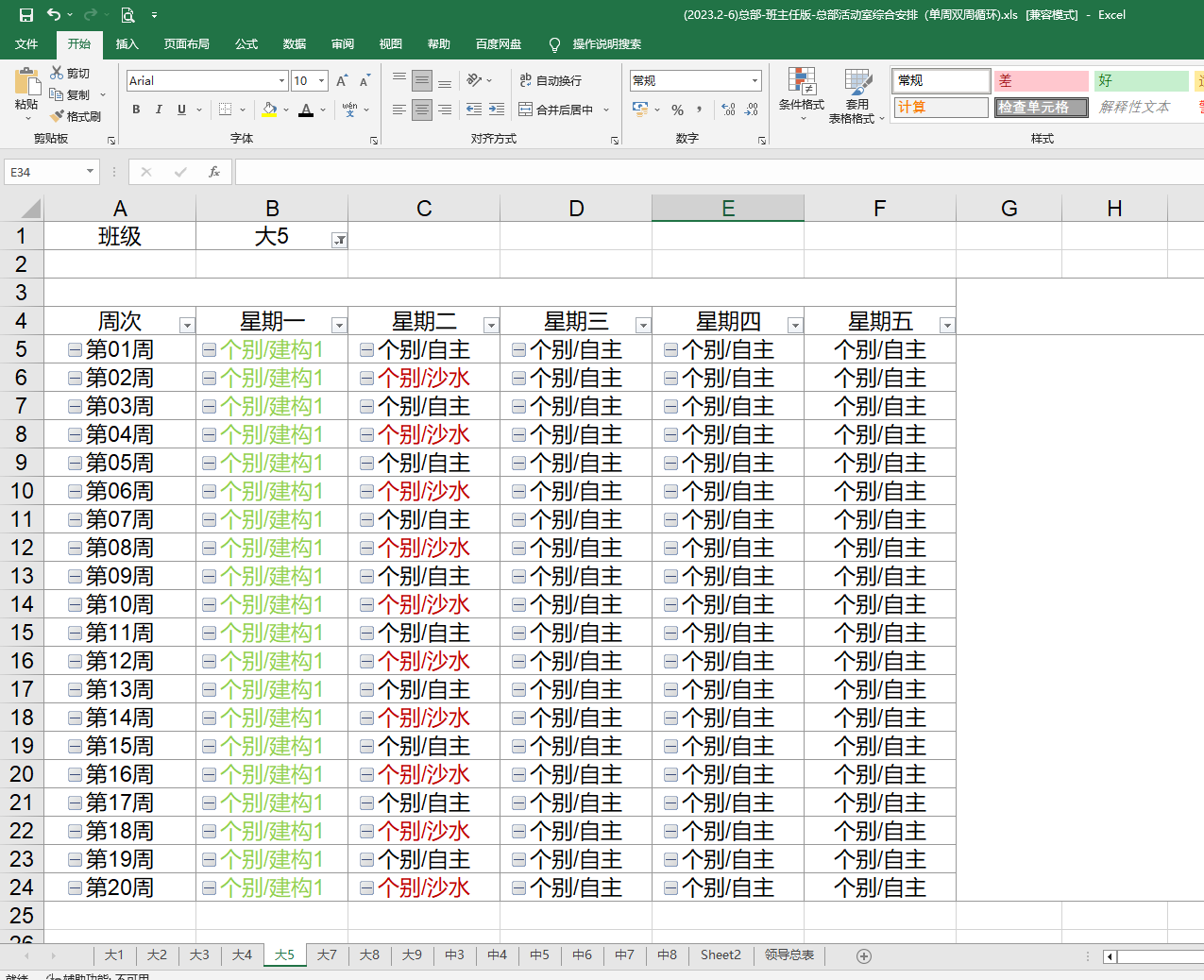Open the font size dropdown

click(322, 81)
